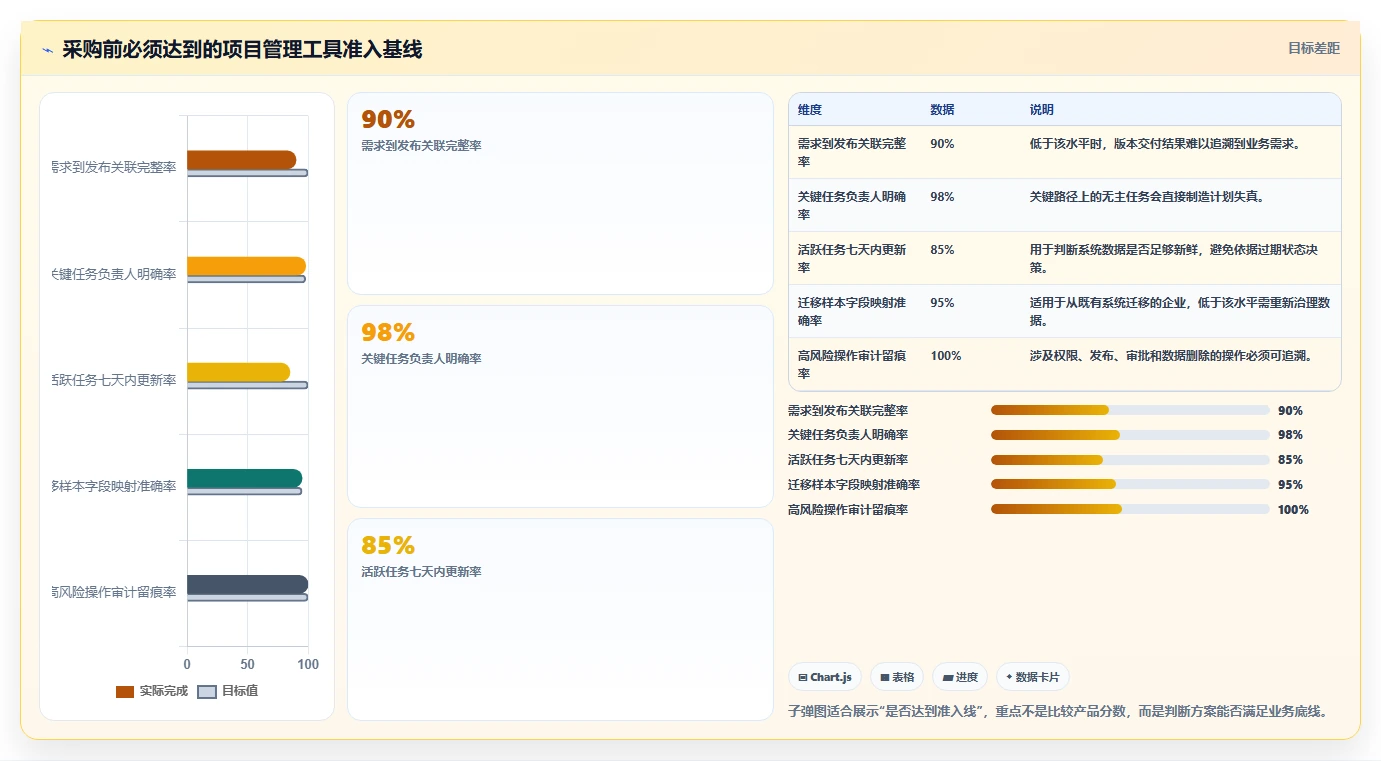The image size is (1381, 761).
Task: Select the 活跃任务七天内更新率 table row name
Action: click(x=852, y=258)
